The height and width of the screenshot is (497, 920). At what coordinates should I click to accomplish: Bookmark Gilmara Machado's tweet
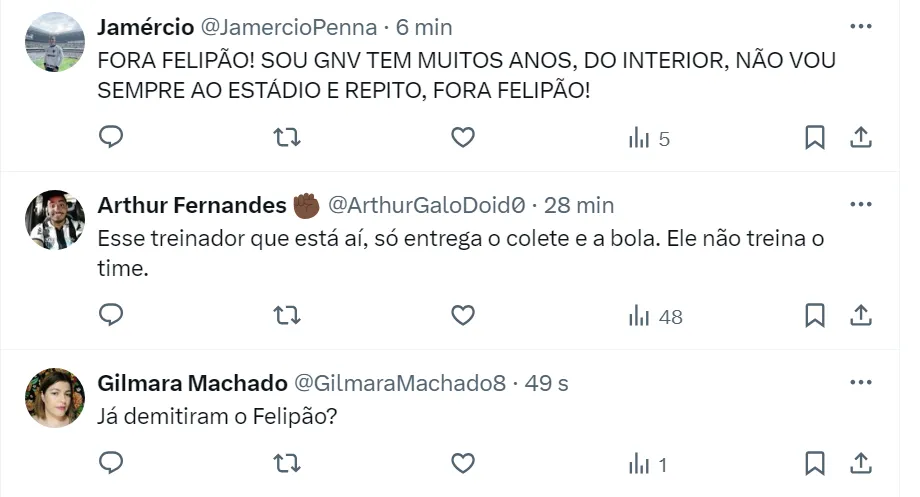point(815,463)
